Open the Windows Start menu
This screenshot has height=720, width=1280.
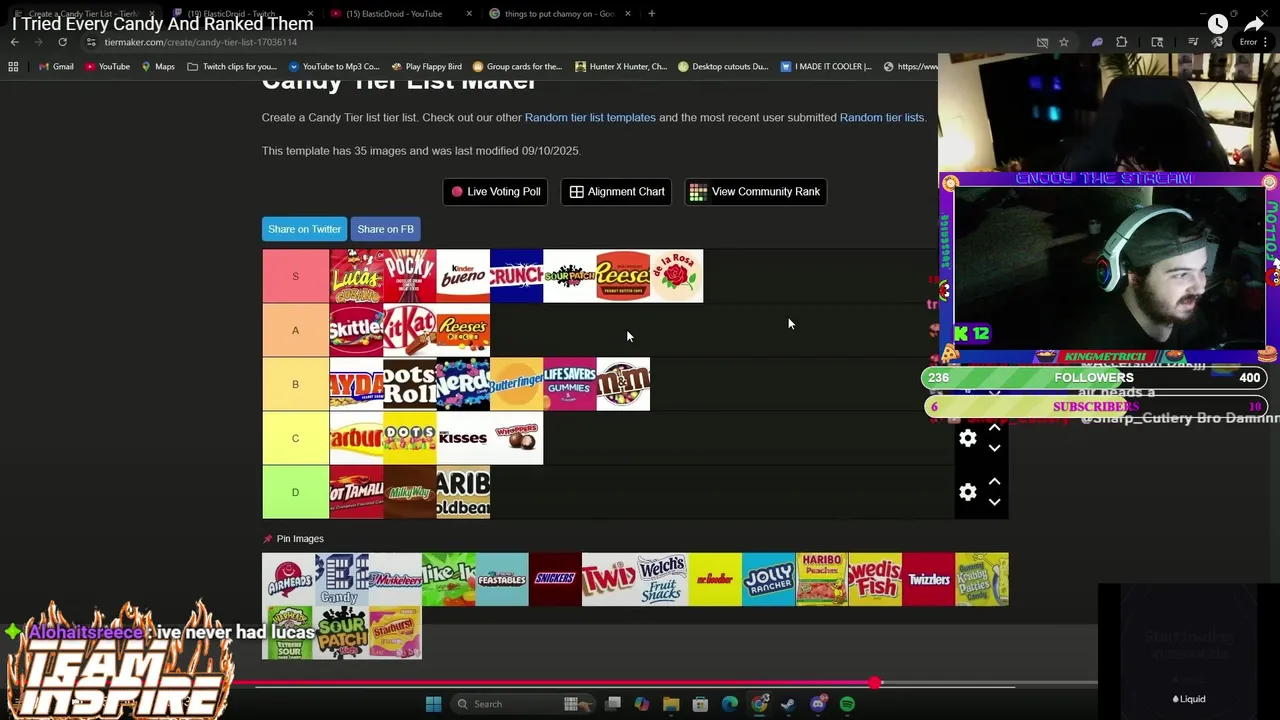[x=433, y=704]
